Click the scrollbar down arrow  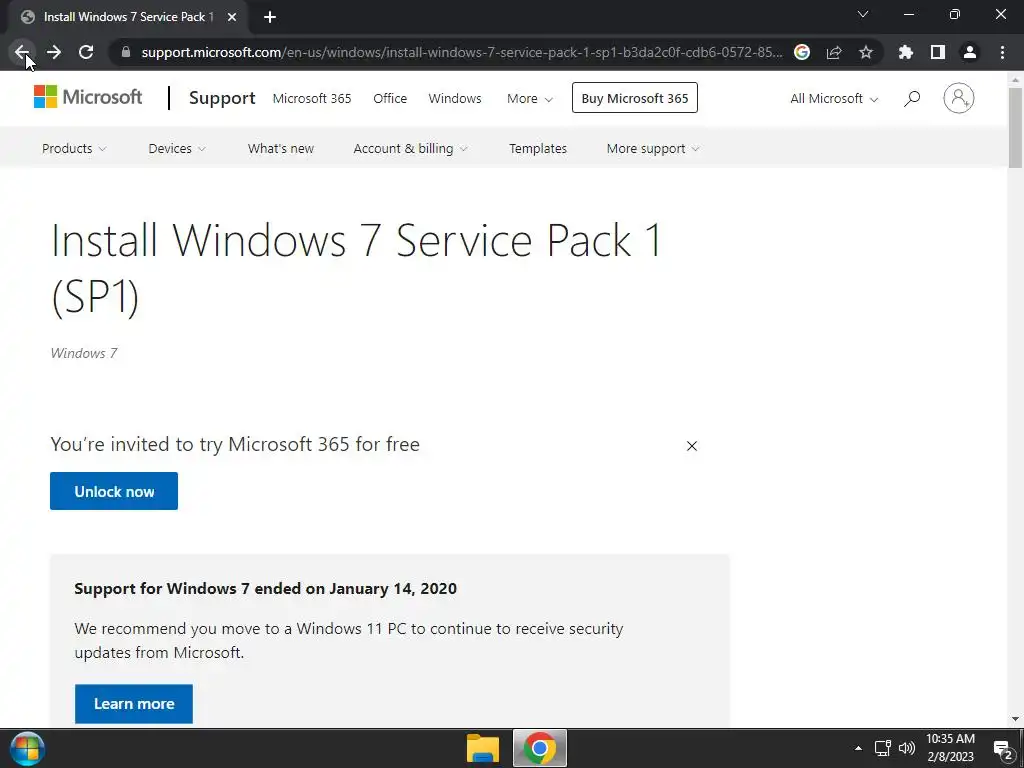(x=1015, y=719)
